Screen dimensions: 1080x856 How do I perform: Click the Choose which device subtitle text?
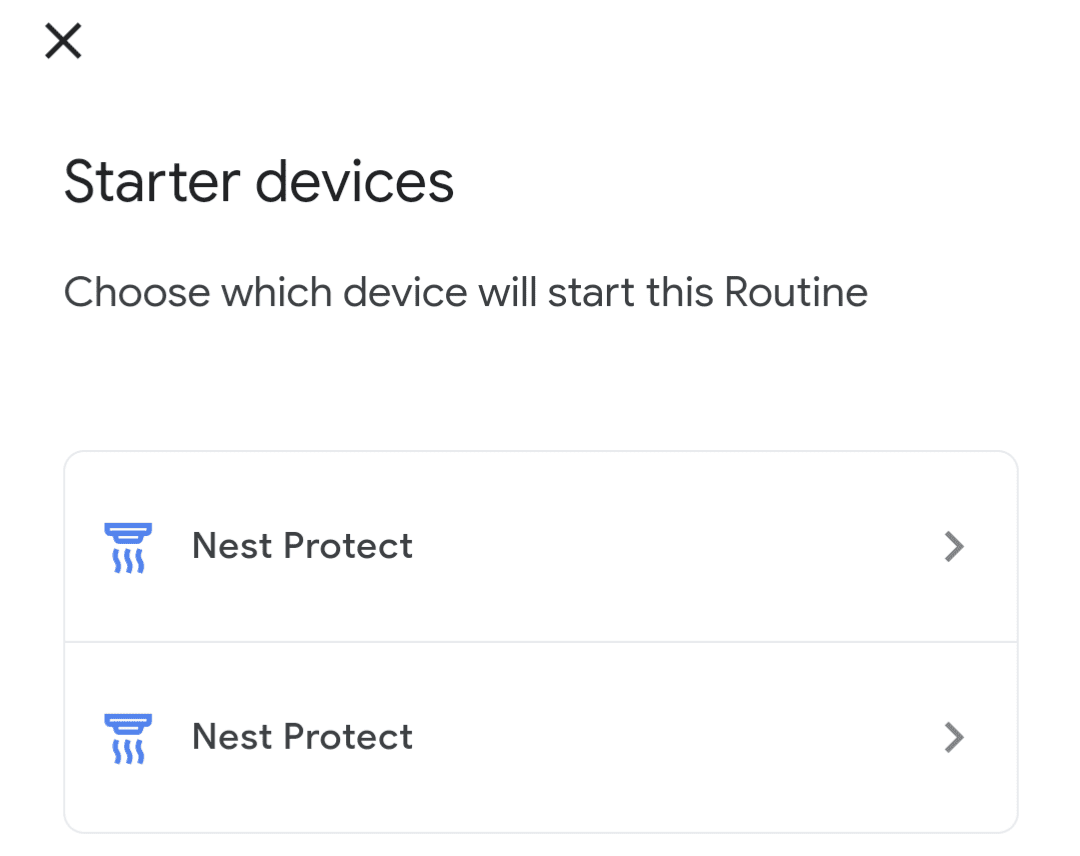[x=466, y=292]
